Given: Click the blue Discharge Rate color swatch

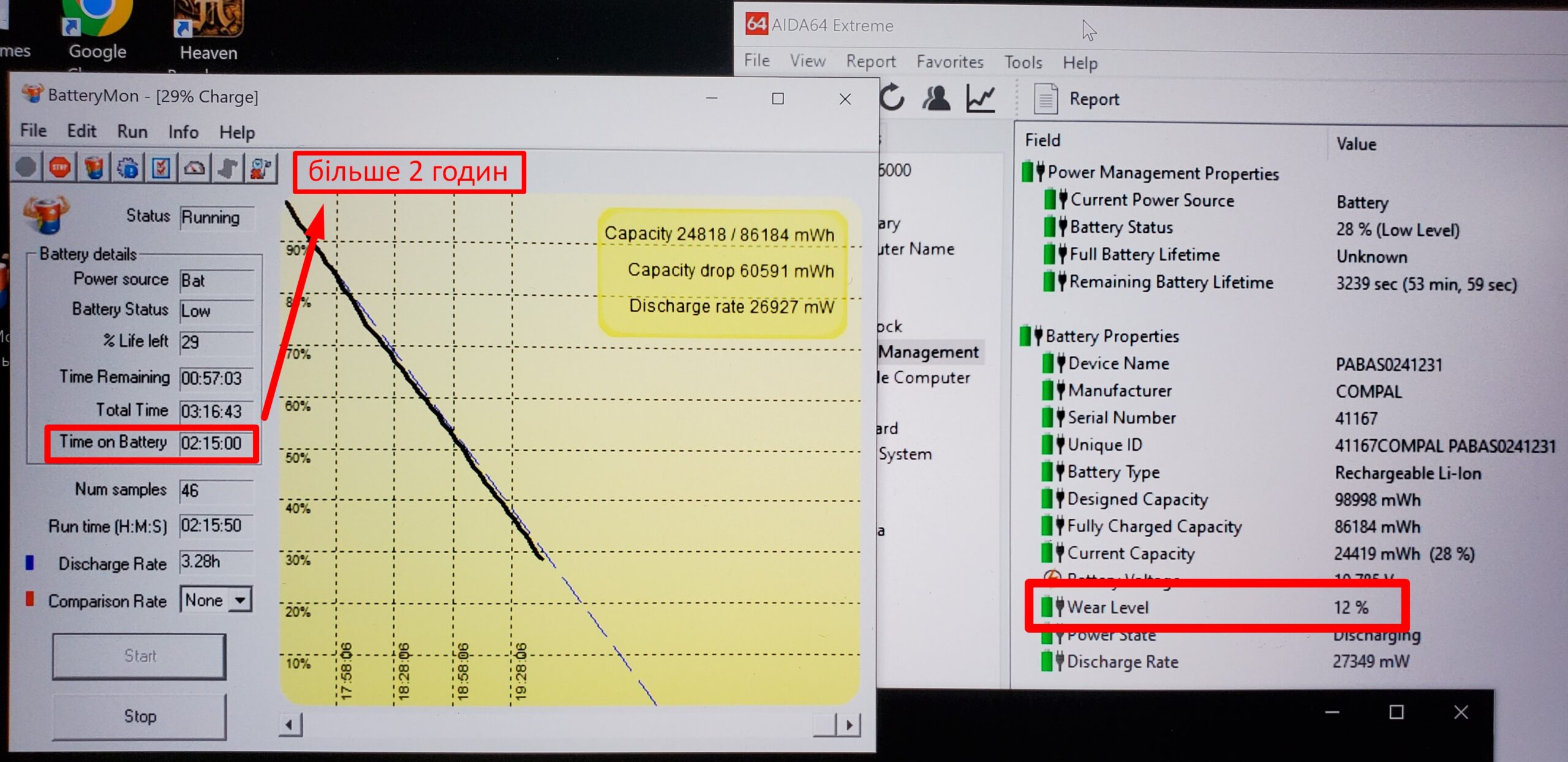Looking at the screenshot, I should pos(29,562).
